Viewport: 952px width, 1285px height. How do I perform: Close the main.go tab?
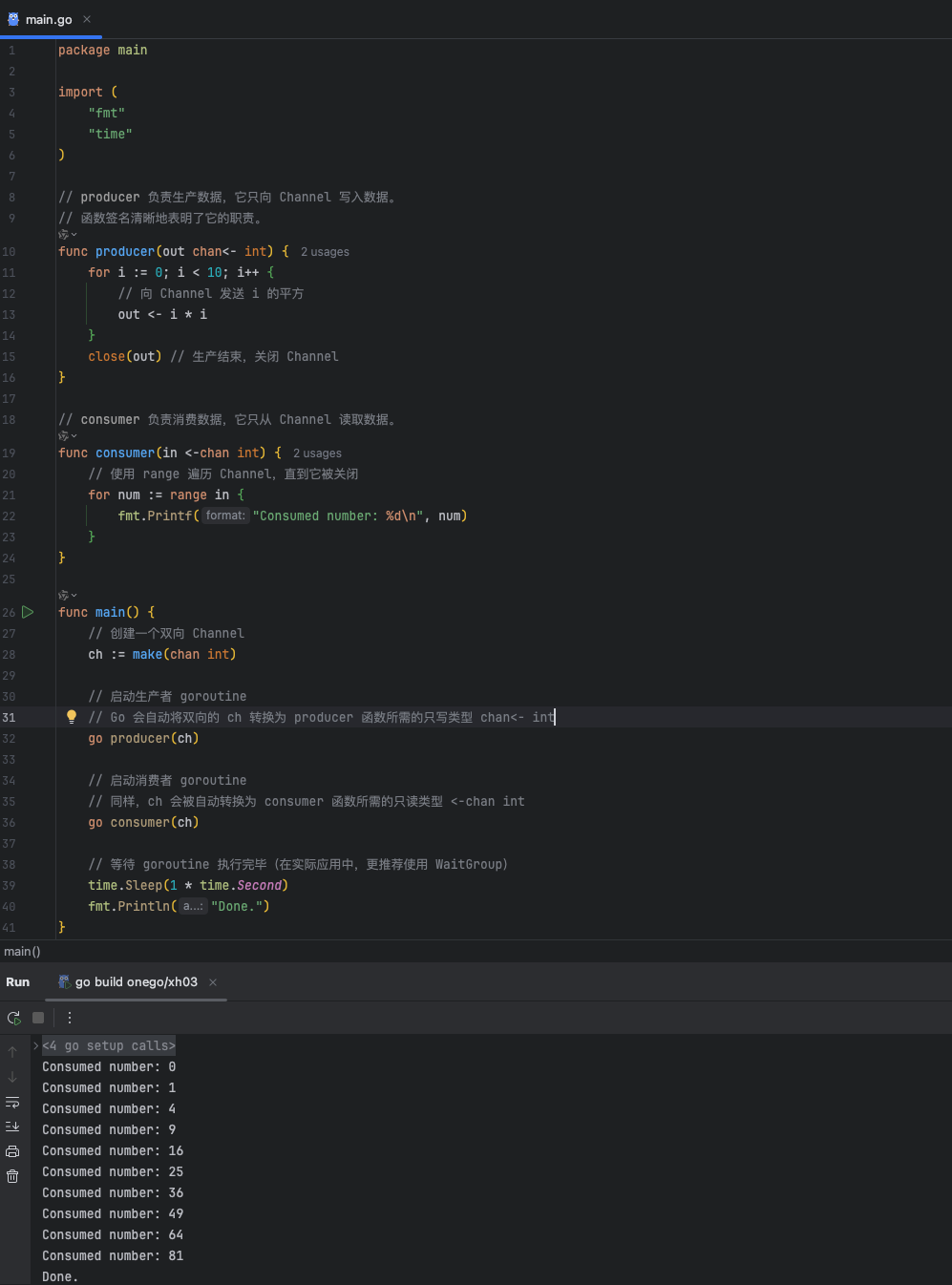(87, 19)
